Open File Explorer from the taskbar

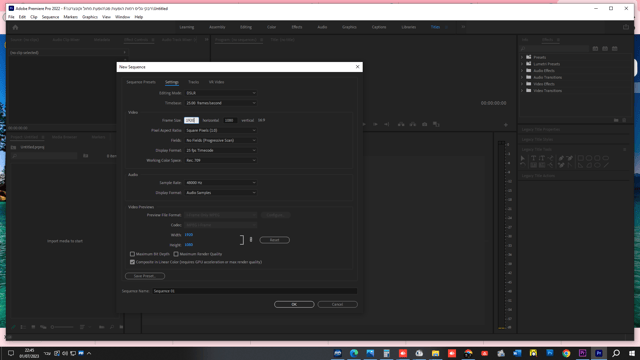click(x=436, y=353)
